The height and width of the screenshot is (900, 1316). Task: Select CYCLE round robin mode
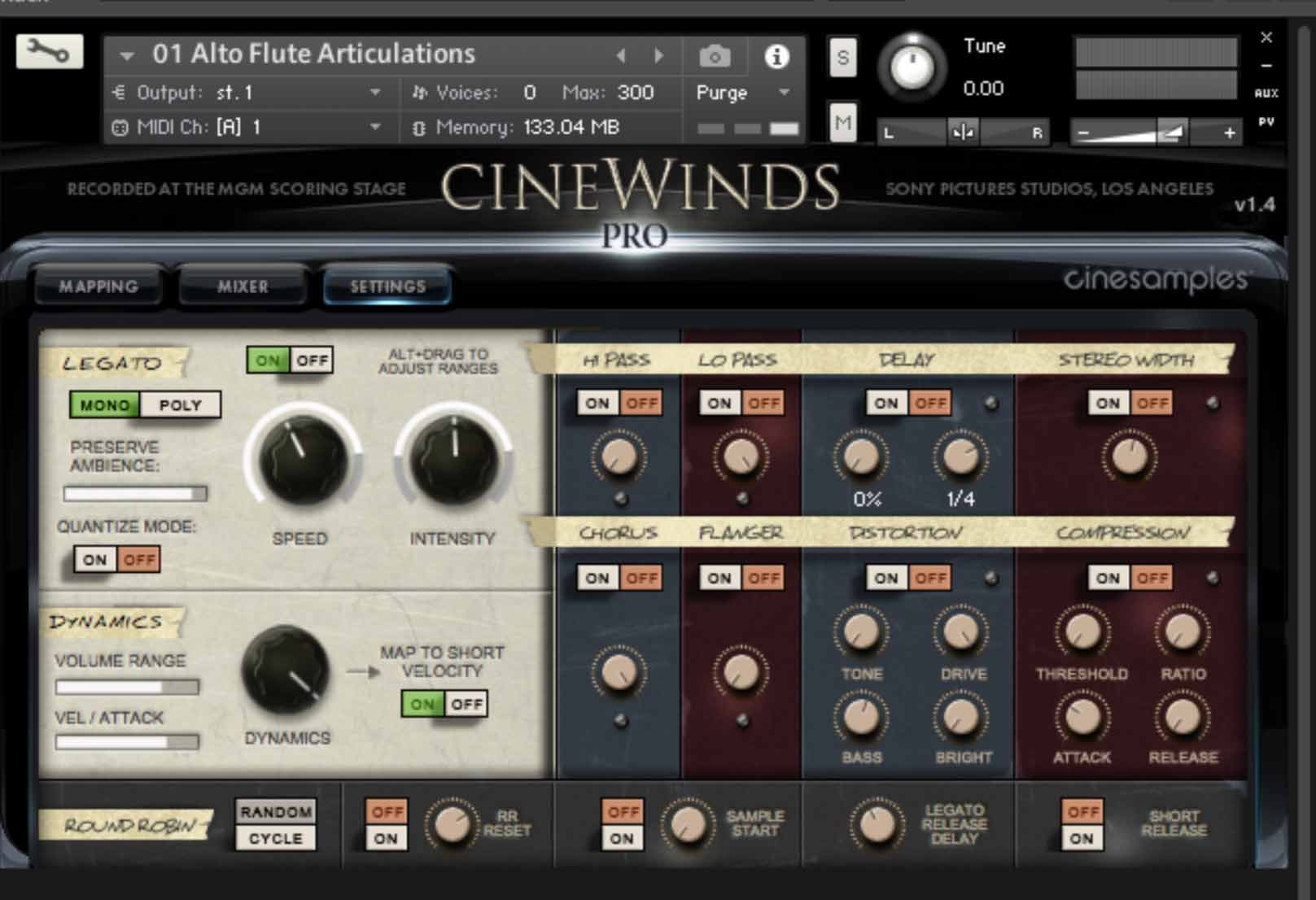(275, 839)
